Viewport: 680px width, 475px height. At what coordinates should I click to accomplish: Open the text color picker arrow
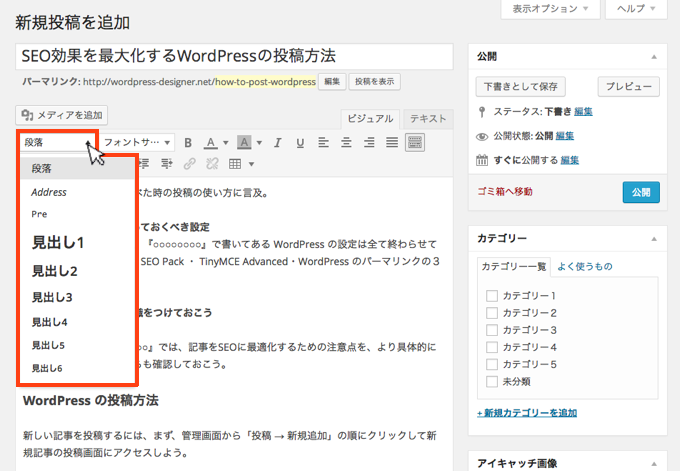(x=226, y=143)
